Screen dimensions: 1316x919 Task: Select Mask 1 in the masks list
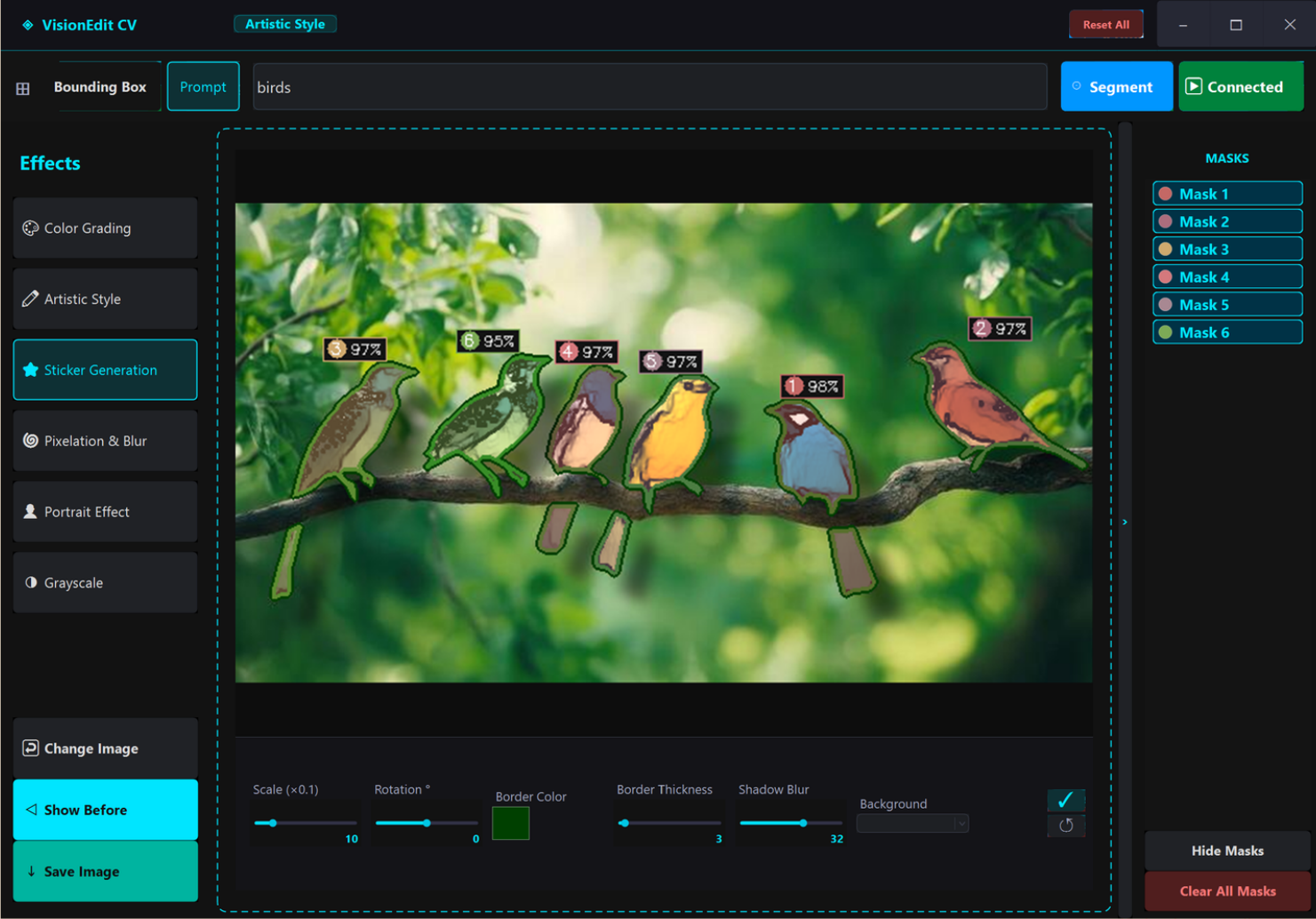tap(1227, 194)
